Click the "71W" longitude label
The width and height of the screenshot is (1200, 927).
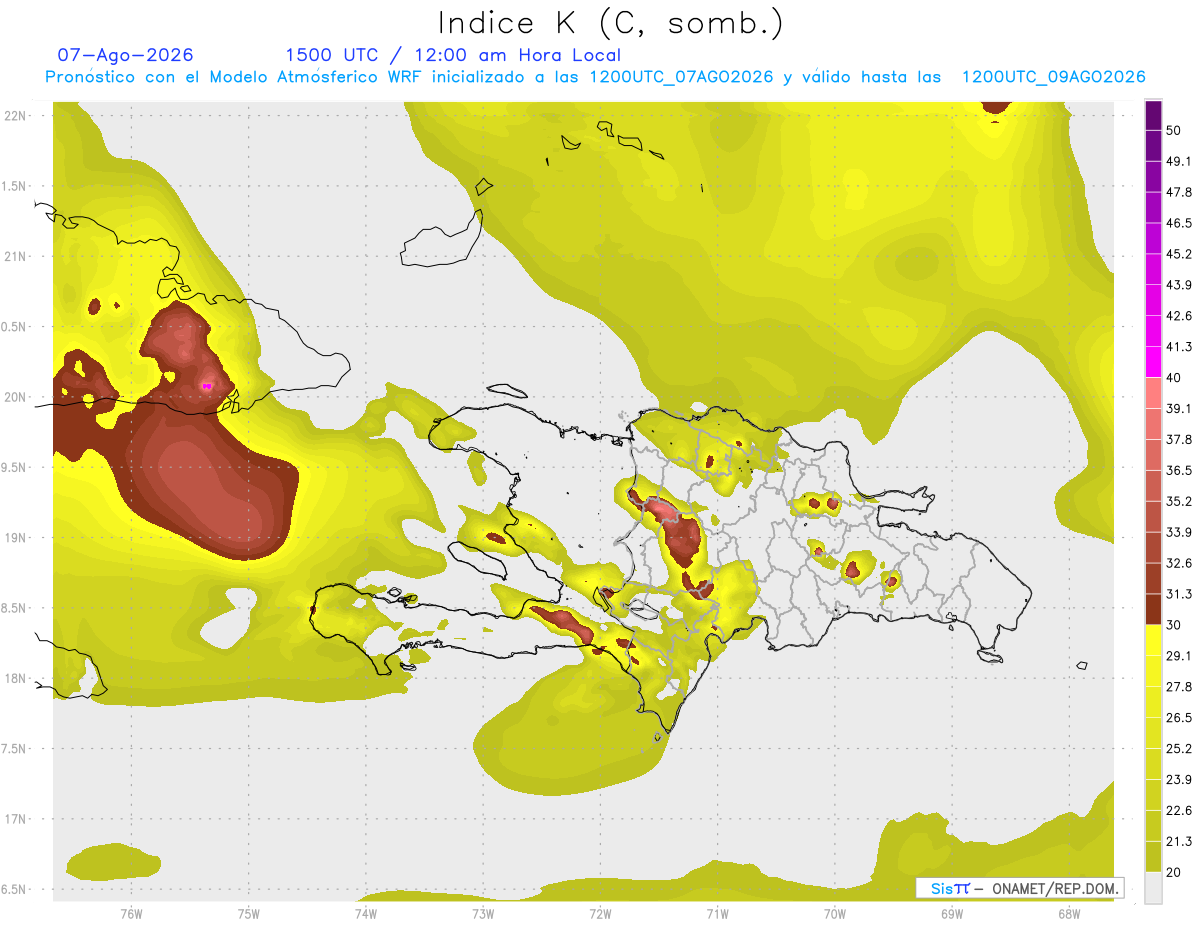coord(717,914)
